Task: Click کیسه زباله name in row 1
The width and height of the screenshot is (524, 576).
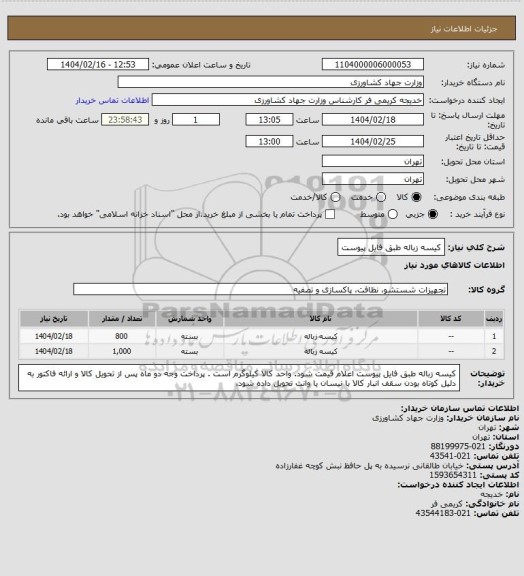Action: [321, 336]
